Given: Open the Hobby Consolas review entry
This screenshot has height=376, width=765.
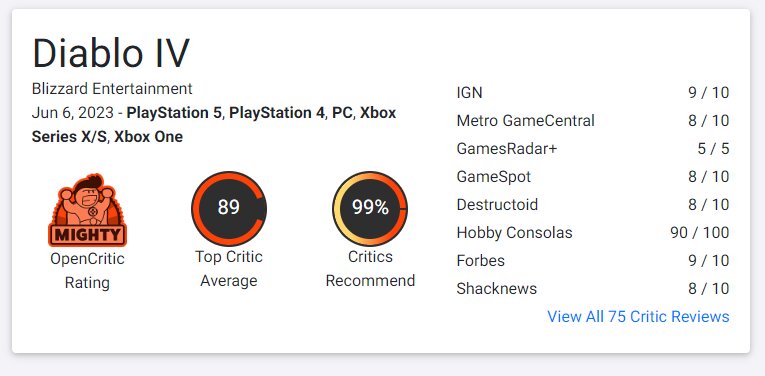Looking at the screenshot, I should [593, 233].
